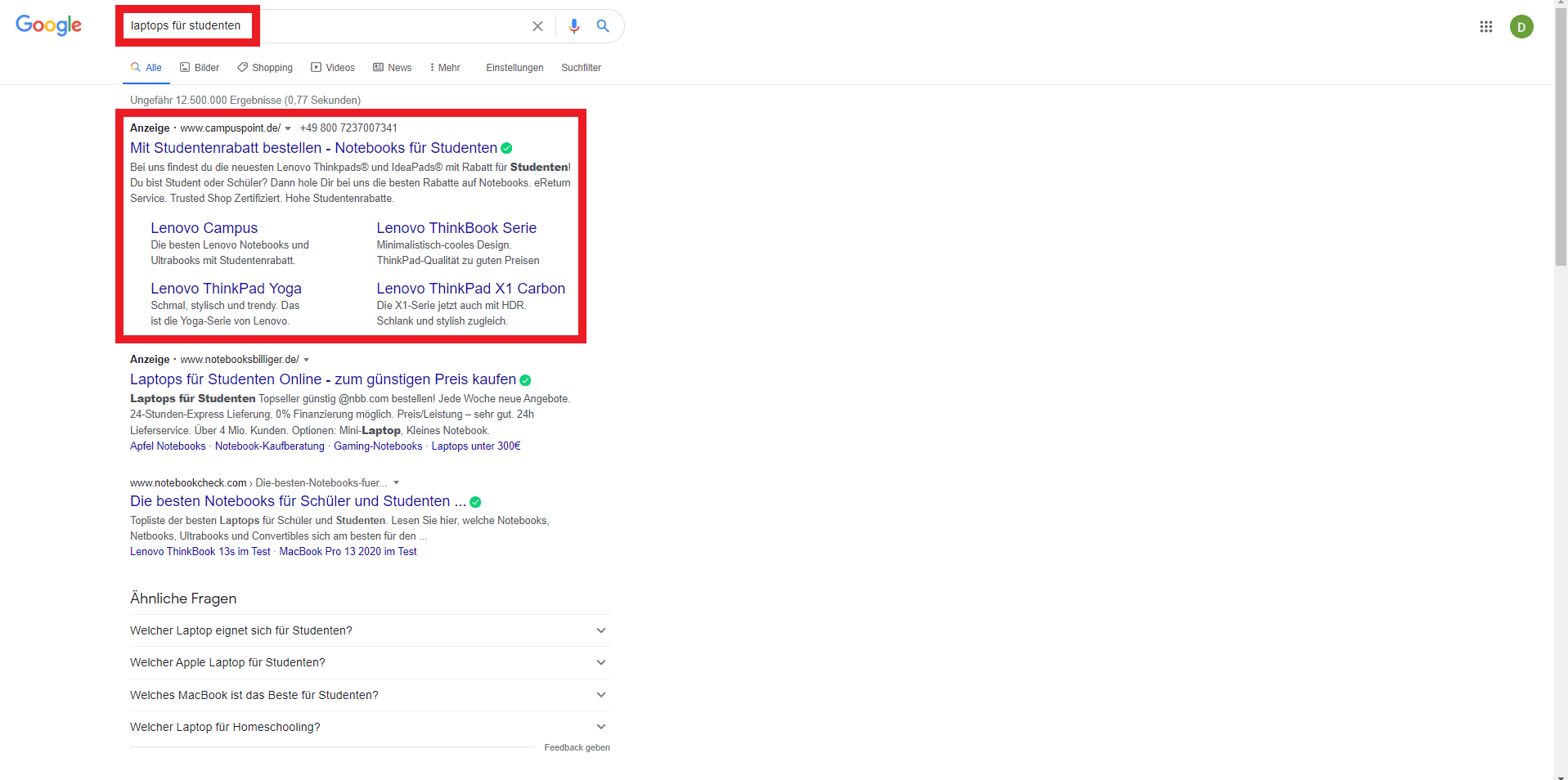Viewport: 1568px width, 780px height.
Task: Open 'MacBook Pro 13 2020 im Test' link
Action: 348,552
